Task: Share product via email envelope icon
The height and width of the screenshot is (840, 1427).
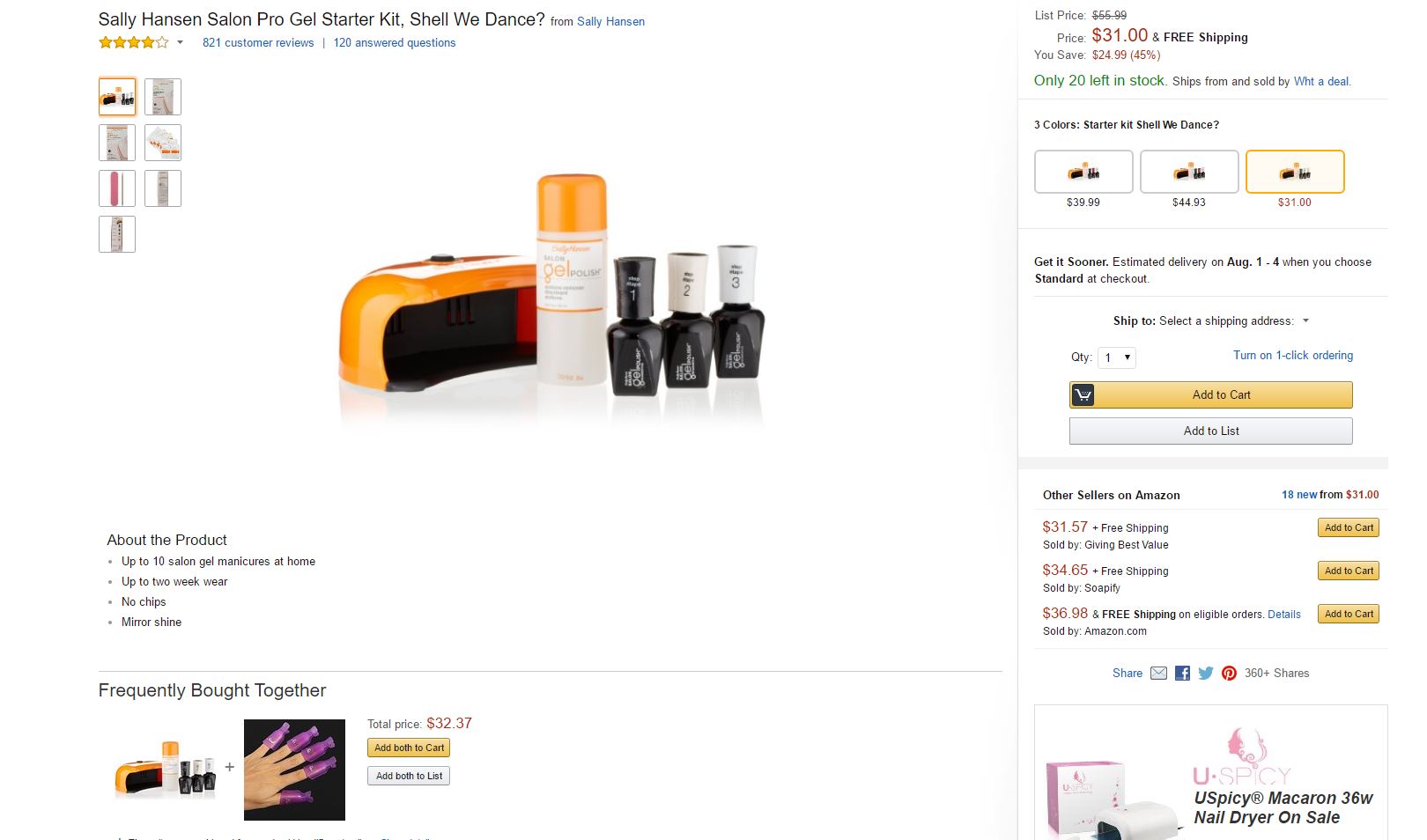Action: [x=1158, y=674]
